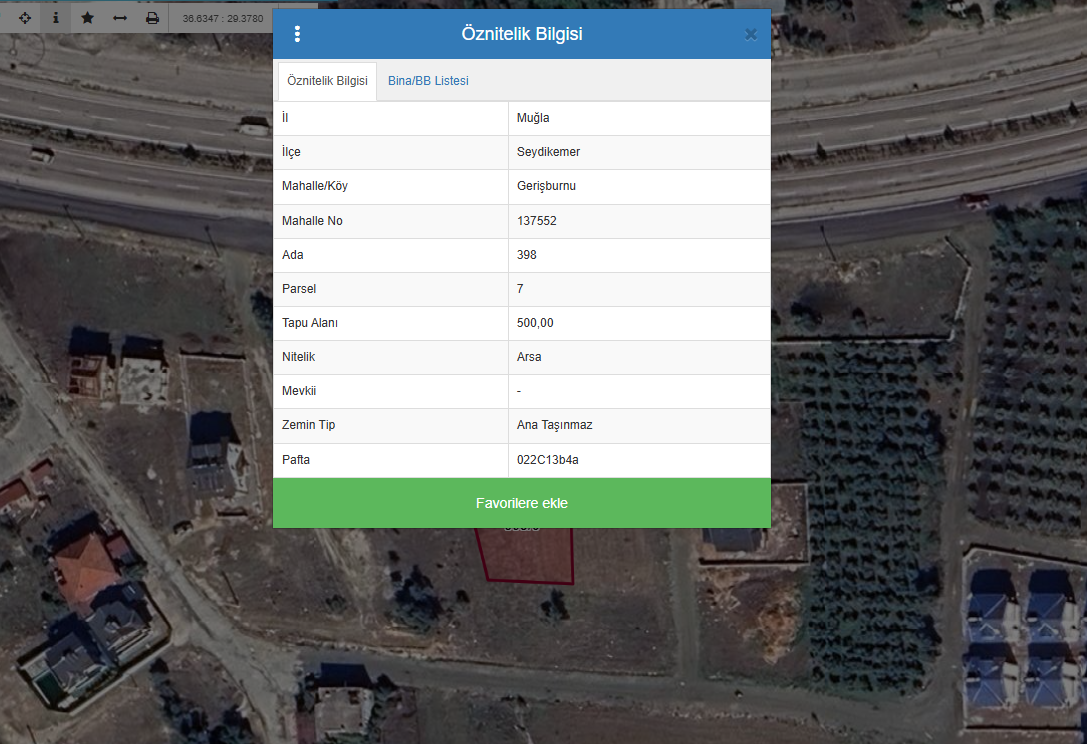This screenshot has height=744, width=1087.
Task: Open the three-dot menu in dialog header
Action: click(x=297, y=34)
